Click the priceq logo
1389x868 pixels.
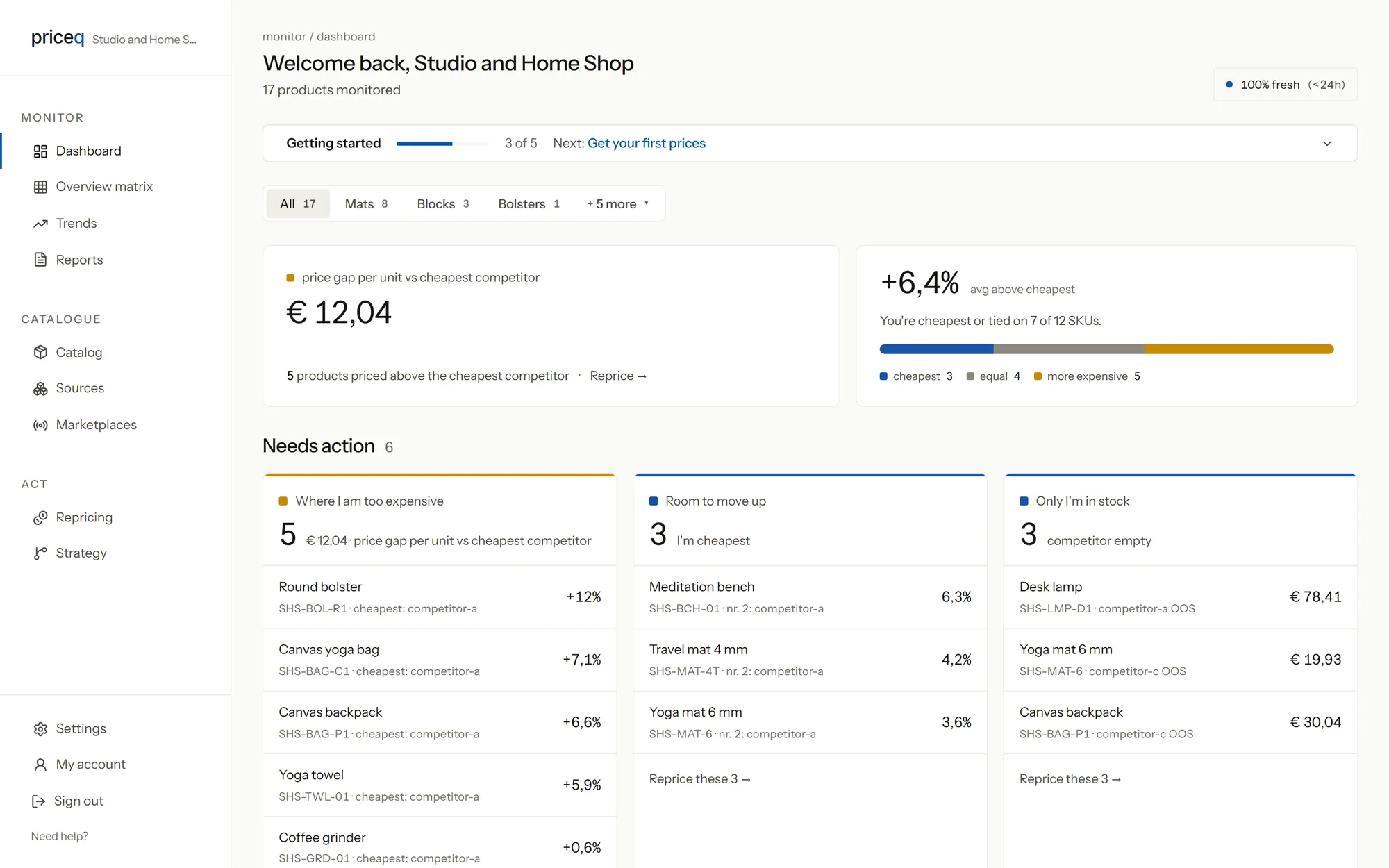tap(58, 37)
